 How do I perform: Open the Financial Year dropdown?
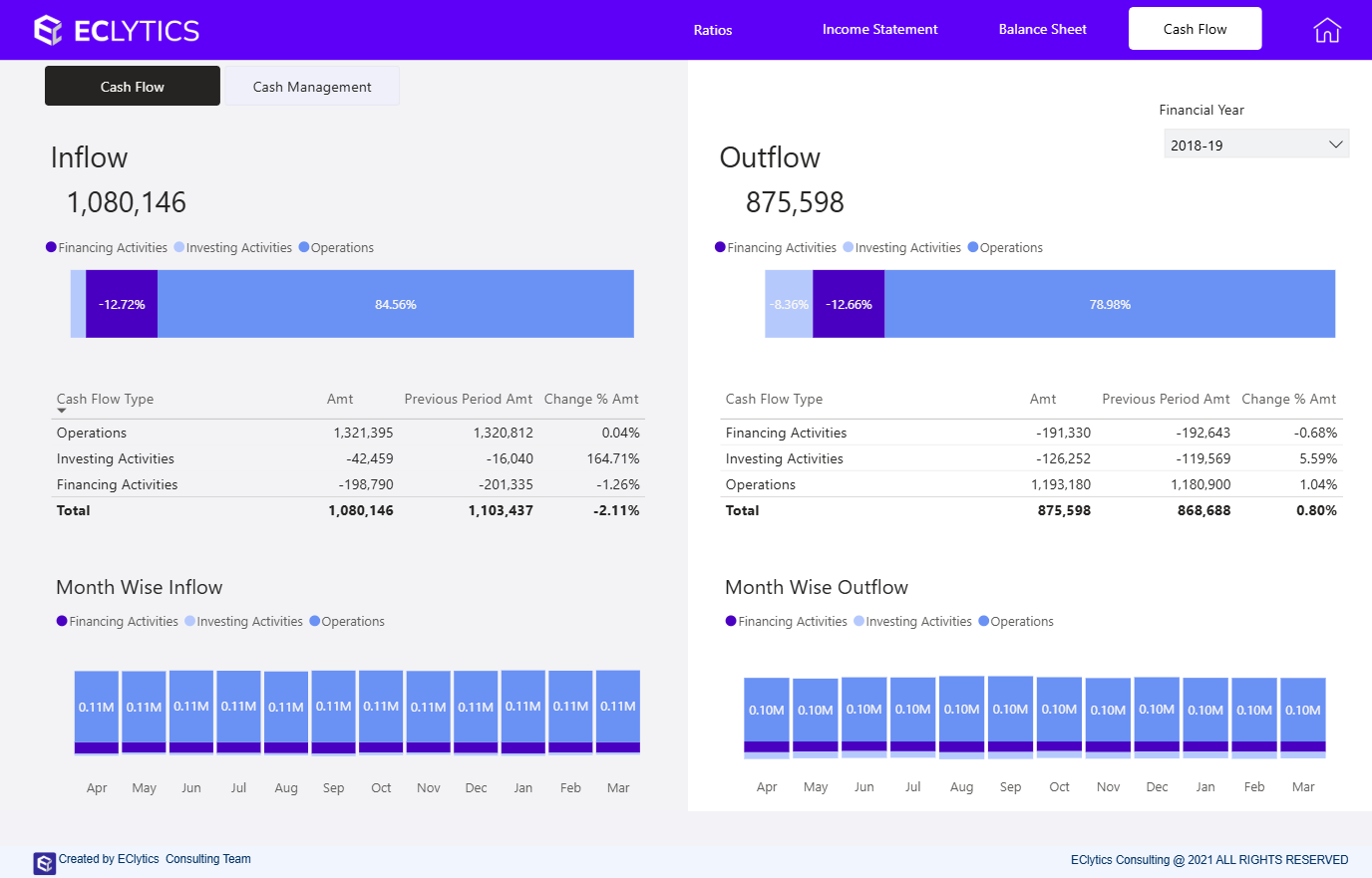1255,143
